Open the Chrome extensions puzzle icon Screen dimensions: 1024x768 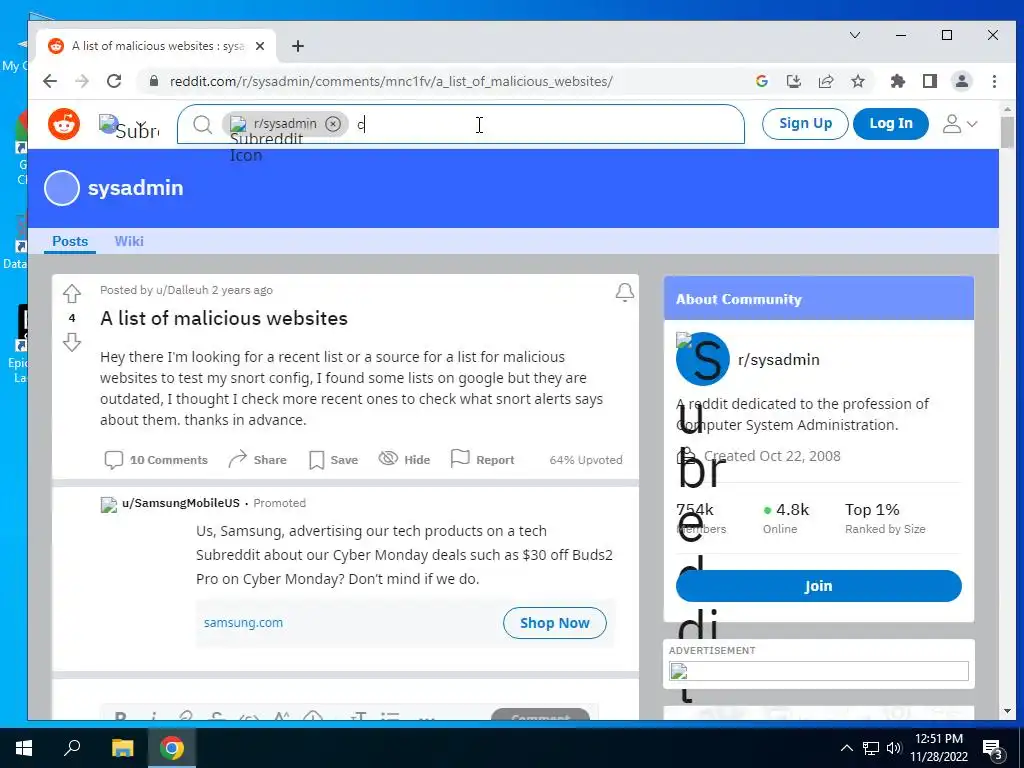click(898, 81)
